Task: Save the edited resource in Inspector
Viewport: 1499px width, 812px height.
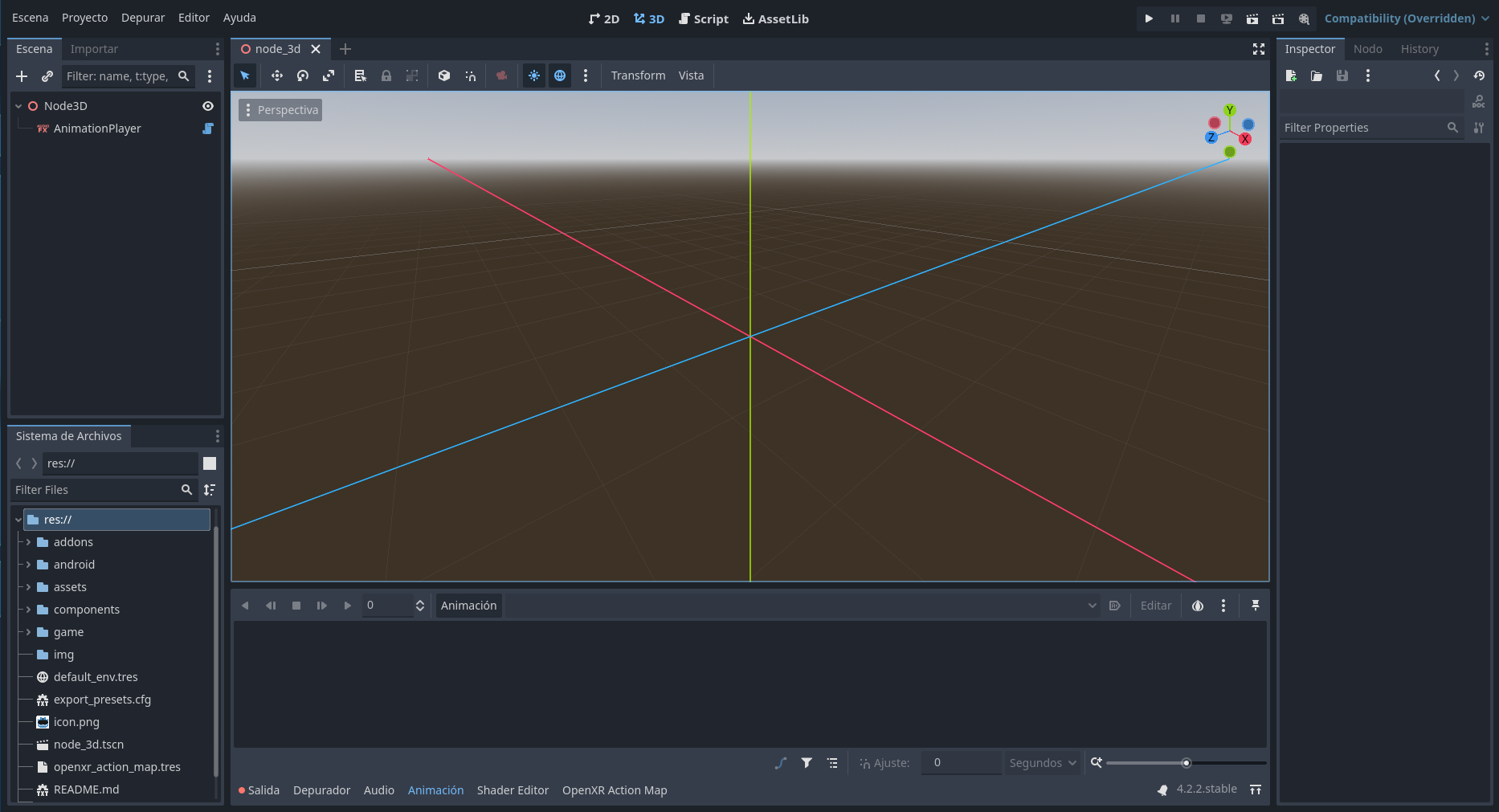Action: coord(1342,75)
